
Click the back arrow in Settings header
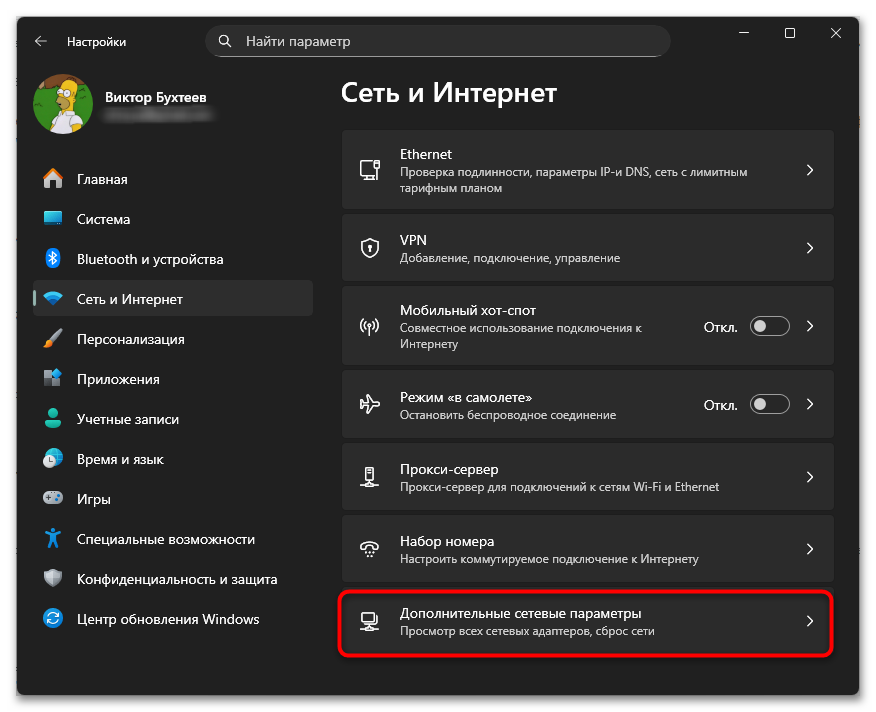[x=41, y=42]
